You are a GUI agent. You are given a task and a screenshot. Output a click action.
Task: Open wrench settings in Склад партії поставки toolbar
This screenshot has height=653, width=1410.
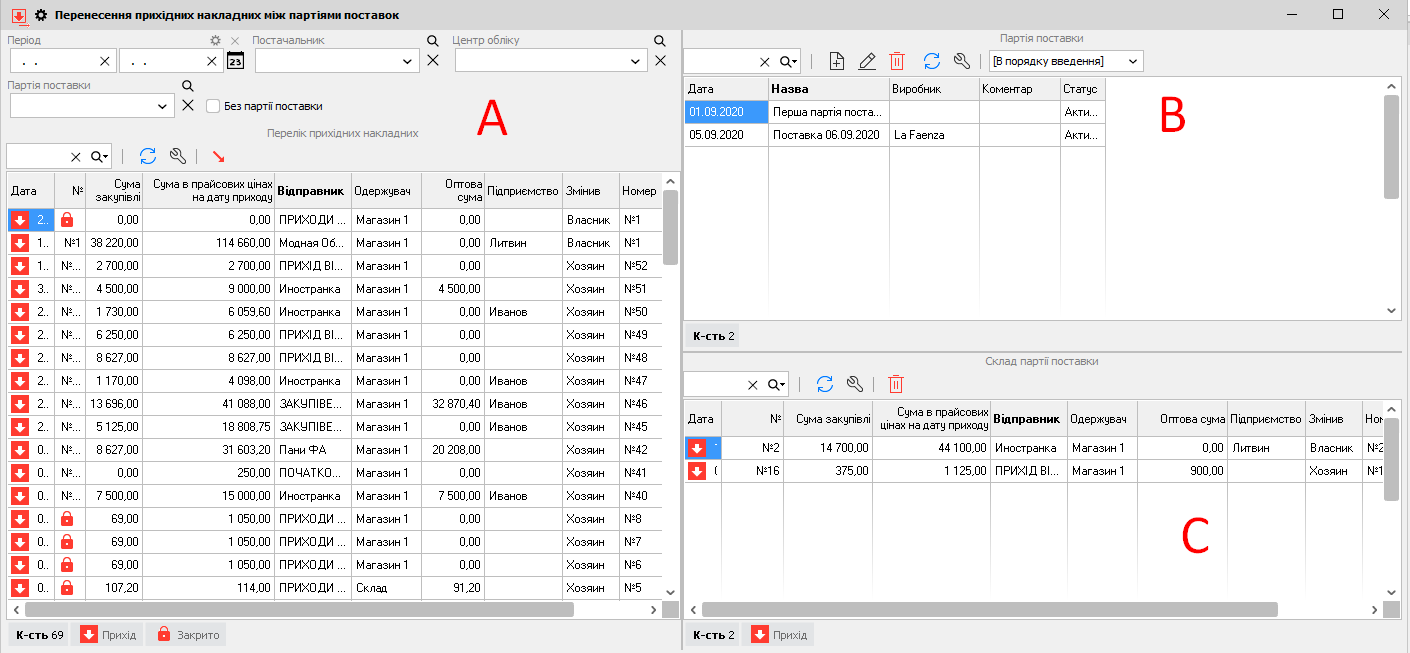[854, 384]
